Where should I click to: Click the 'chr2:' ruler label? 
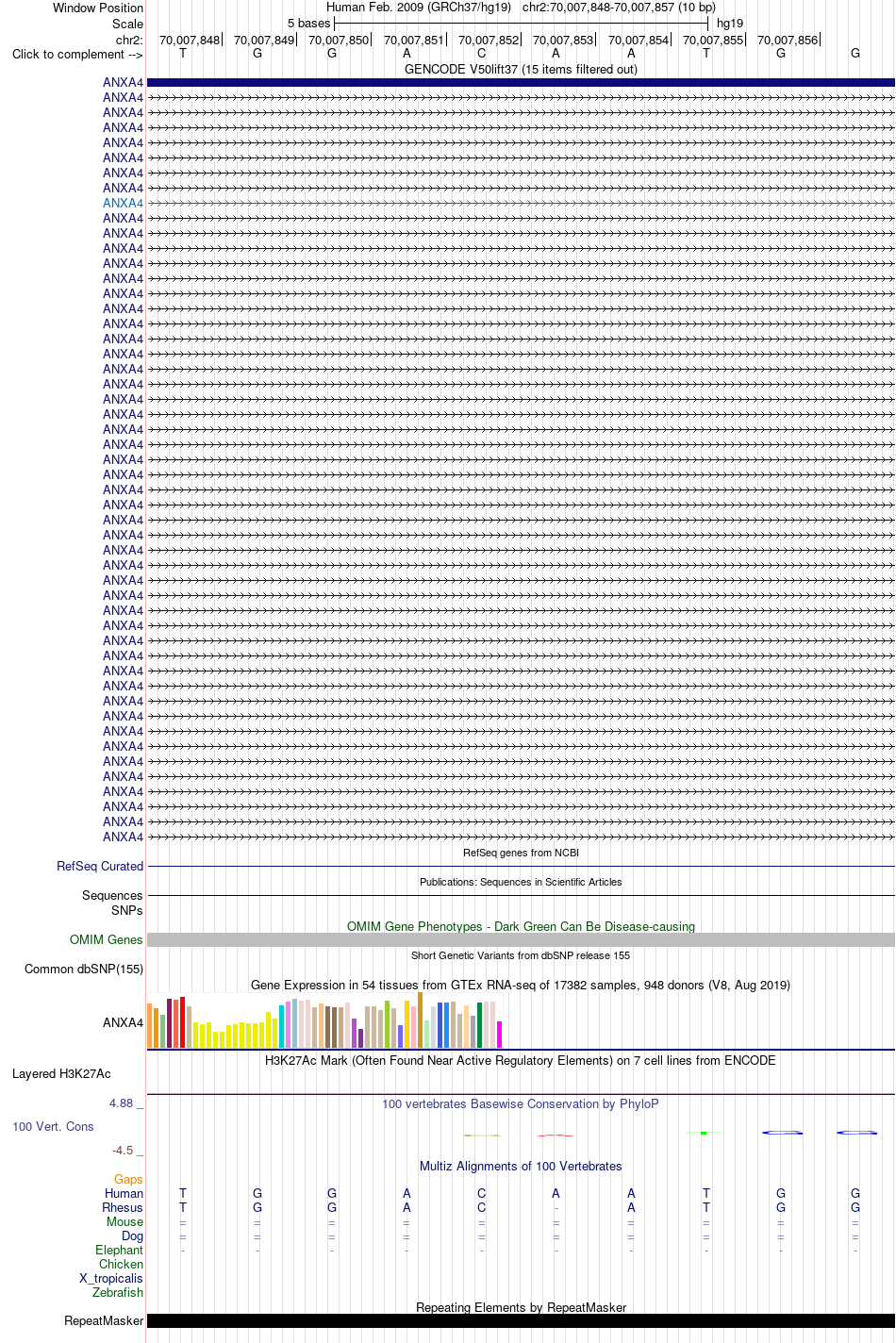(129, 40)
